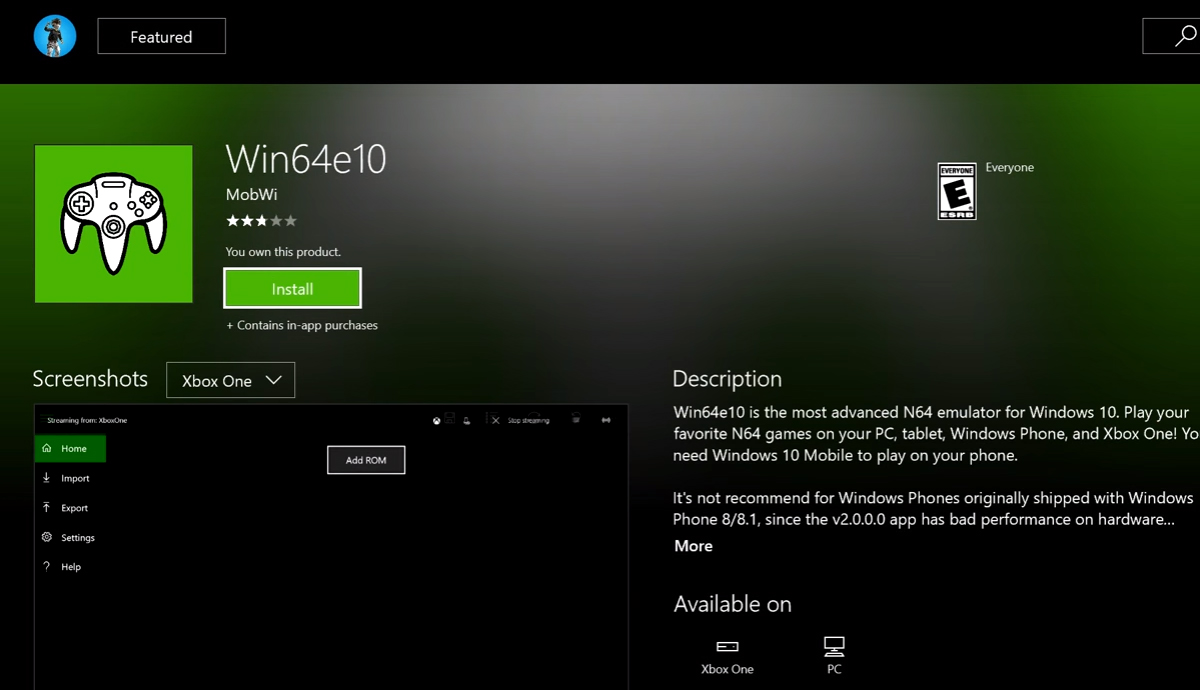Click the 'Description' heading
The height and width of the screenshot is (690, 1200).
tap(727, 379)
